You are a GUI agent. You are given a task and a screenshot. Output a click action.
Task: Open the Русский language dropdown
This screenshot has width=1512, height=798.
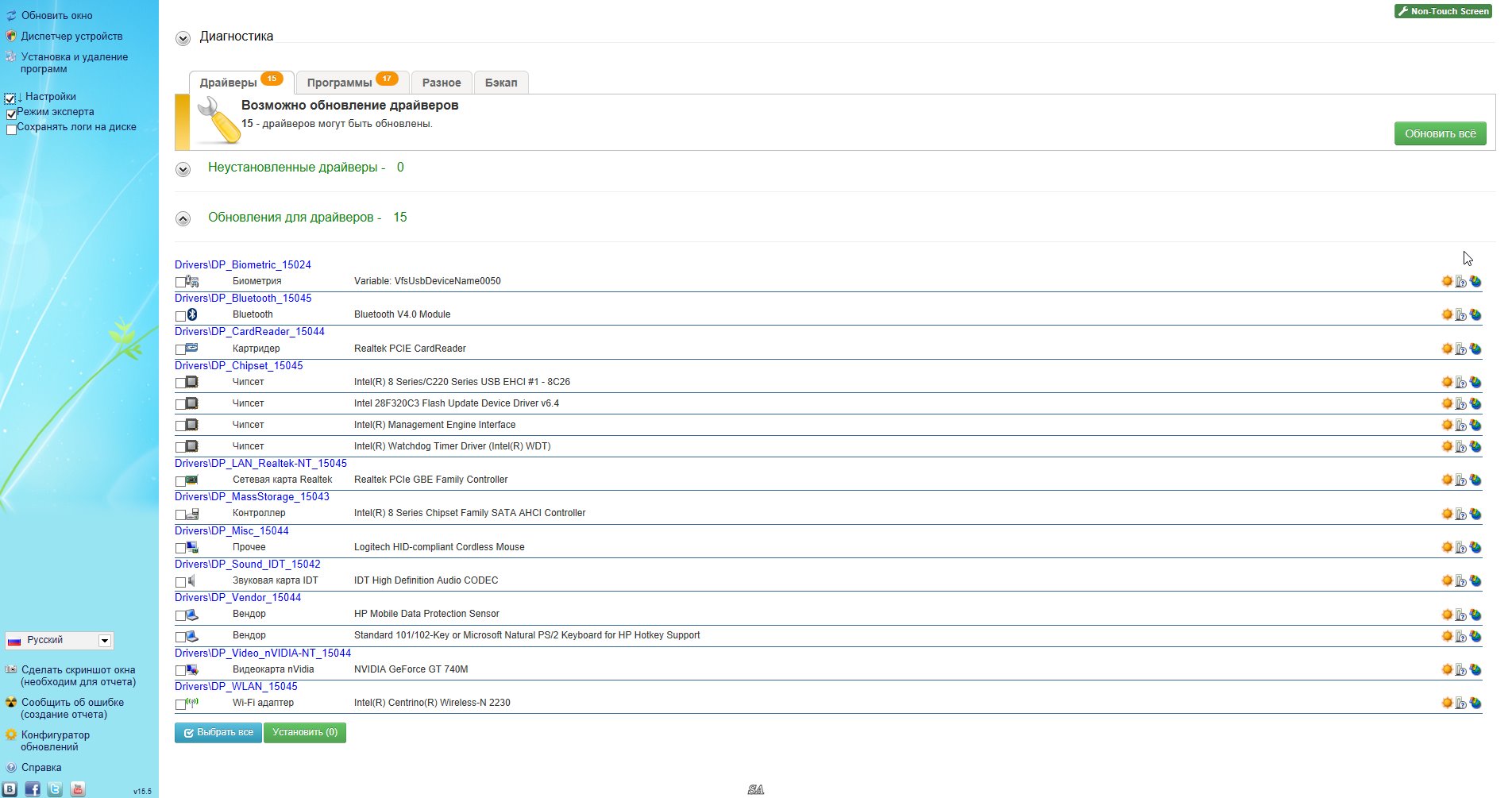tap(60, 640)
